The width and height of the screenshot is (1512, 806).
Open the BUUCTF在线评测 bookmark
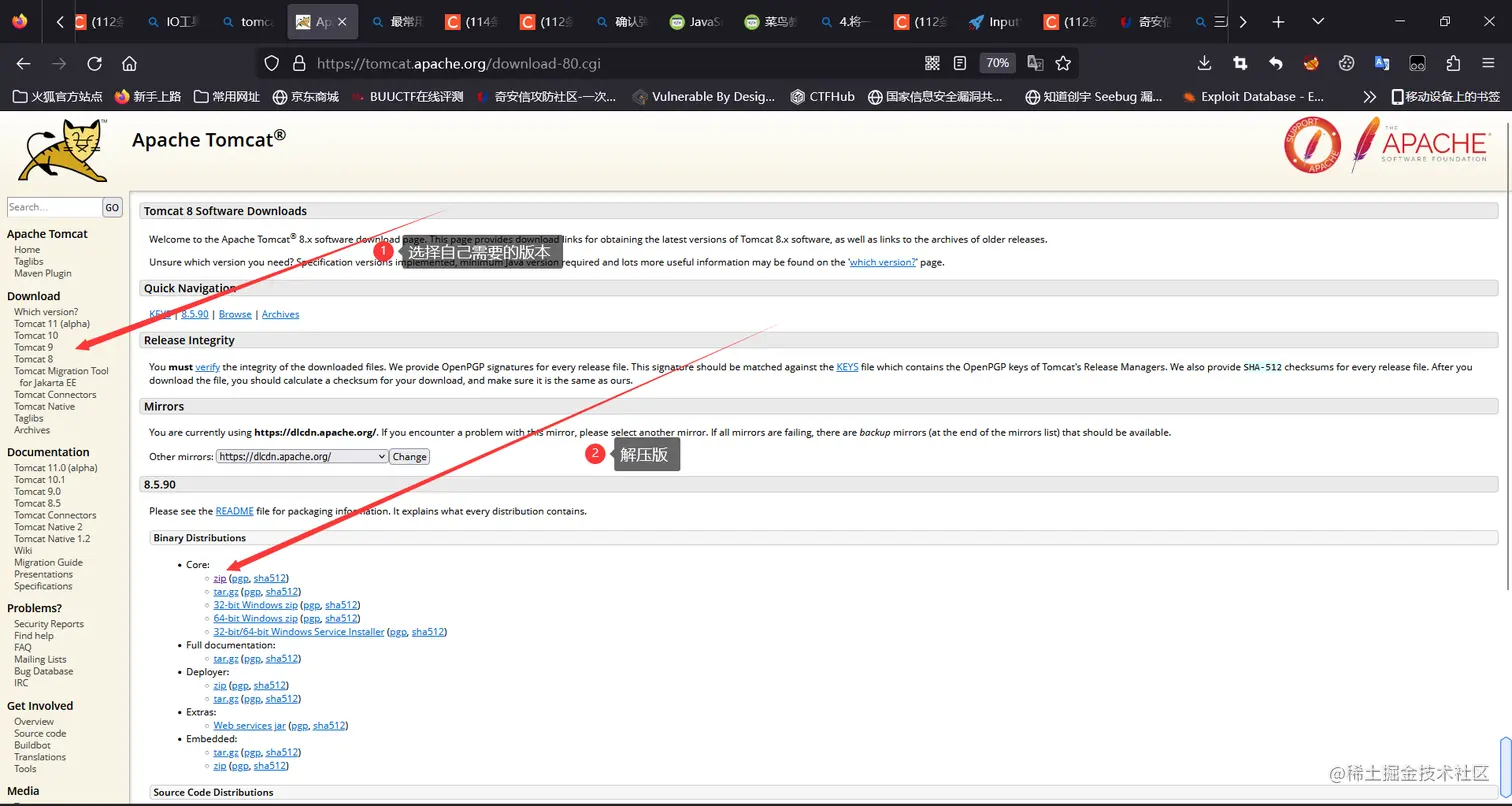tap(408, 97)
